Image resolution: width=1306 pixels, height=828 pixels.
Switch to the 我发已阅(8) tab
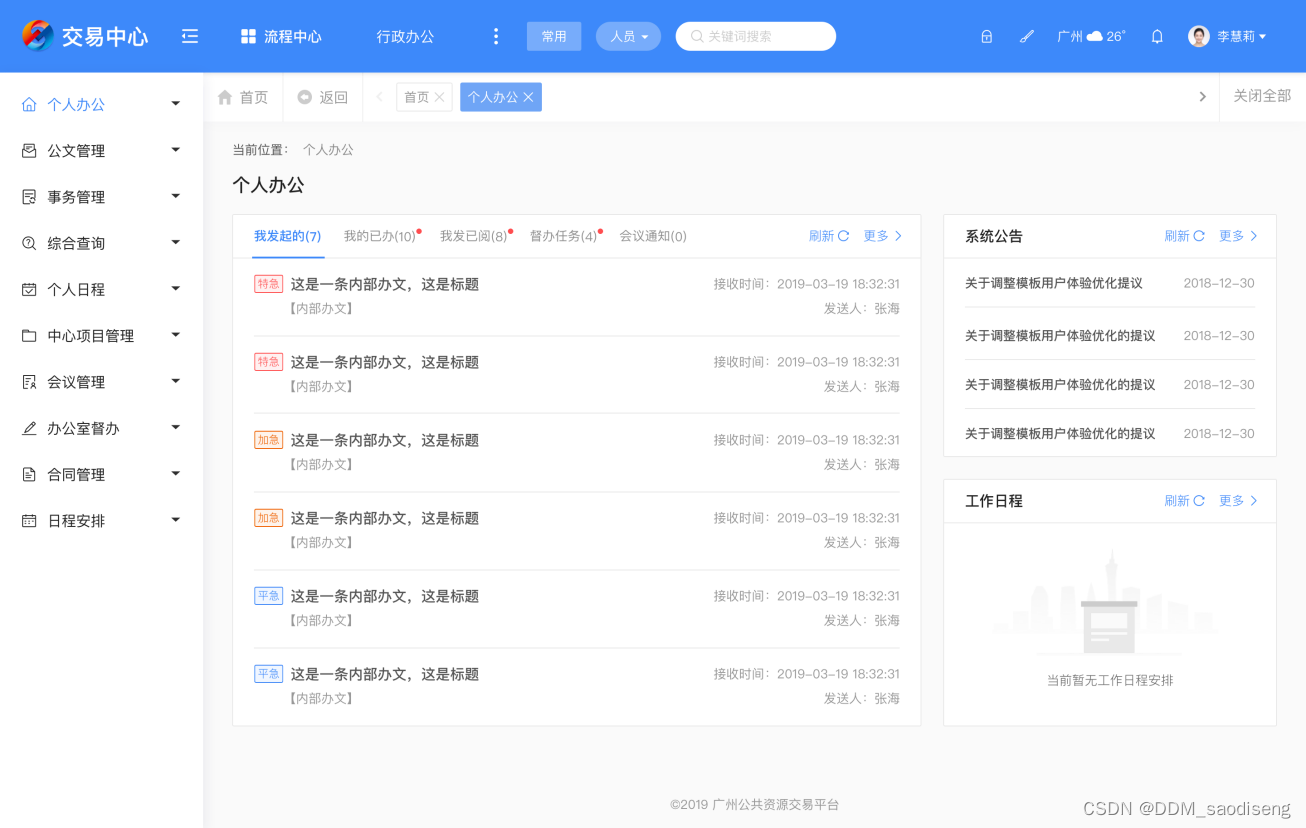point(474,236)
